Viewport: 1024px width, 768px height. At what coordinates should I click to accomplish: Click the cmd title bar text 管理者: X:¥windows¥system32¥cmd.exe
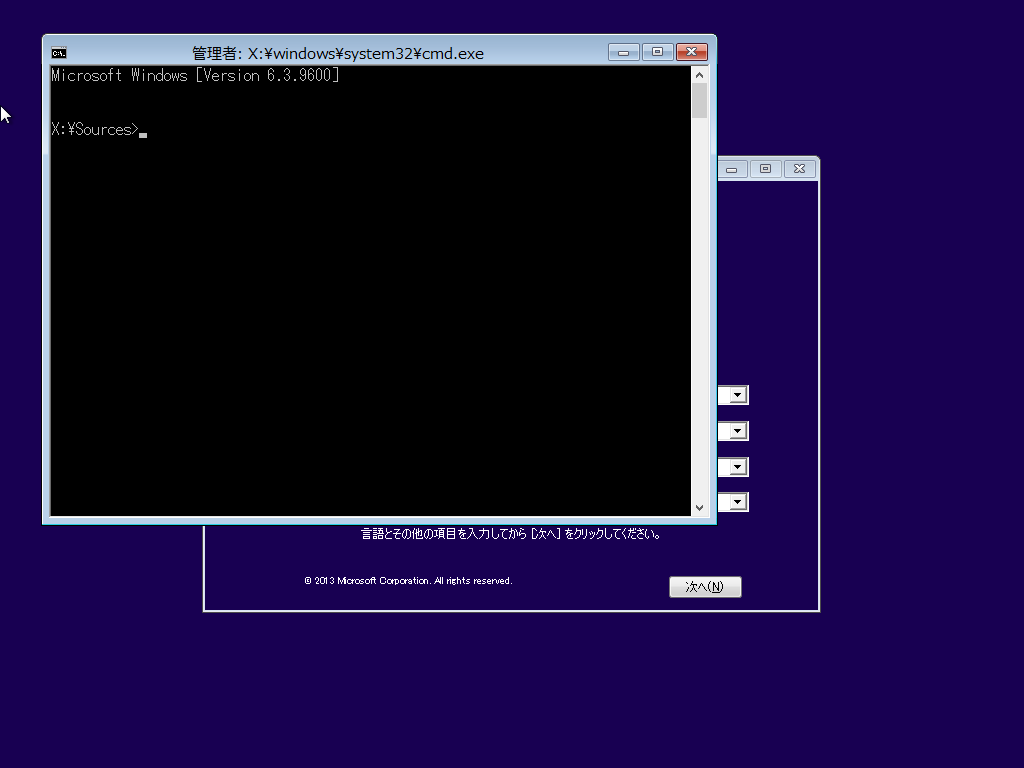coord(338,54)
